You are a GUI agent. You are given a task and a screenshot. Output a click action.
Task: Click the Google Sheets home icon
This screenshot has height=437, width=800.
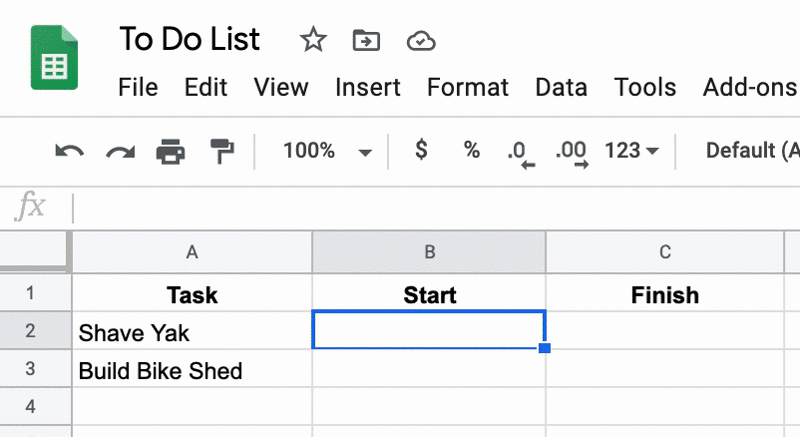pos(54,58)
